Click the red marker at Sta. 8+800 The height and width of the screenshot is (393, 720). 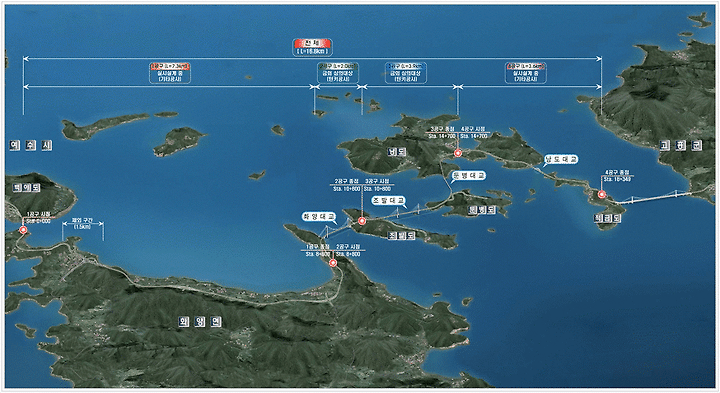pyautogui.click(x=333, y=263)
